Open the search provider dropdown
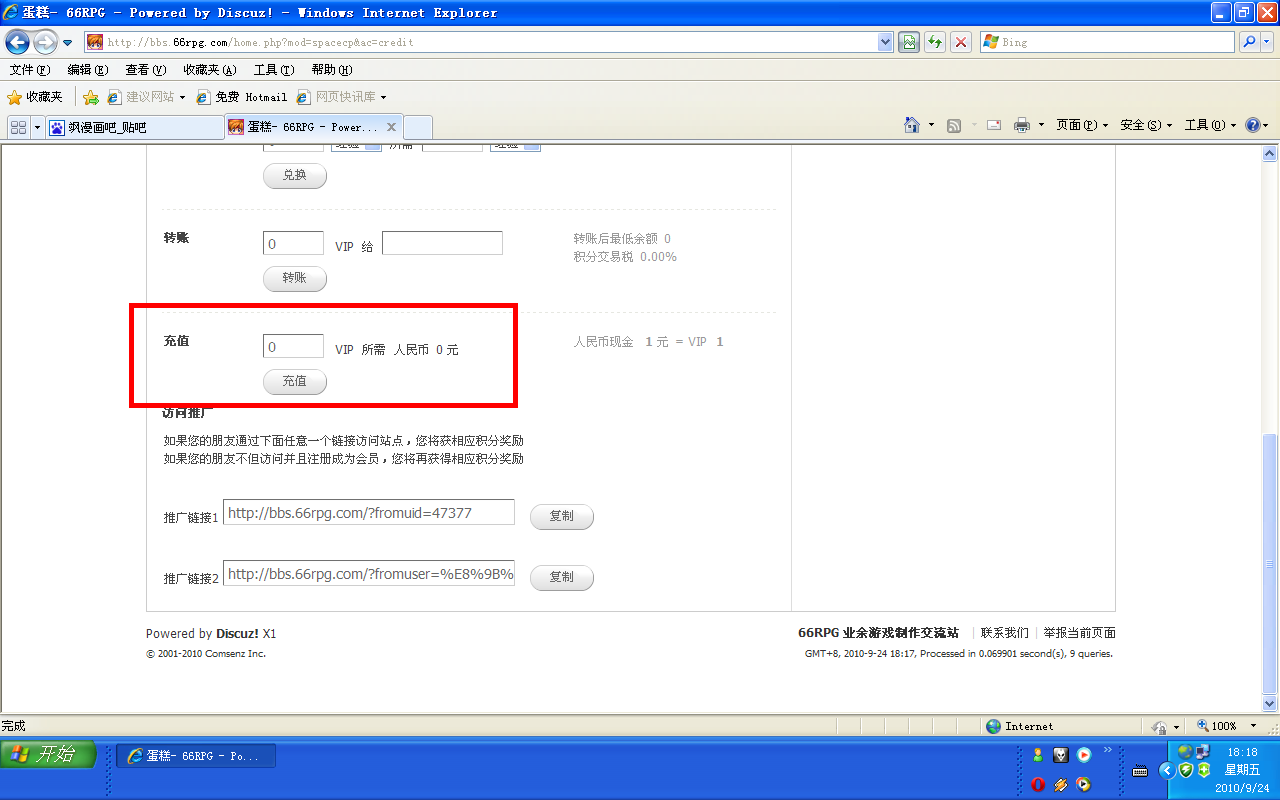Screen dimensions: 1280x800 [1266, 42]
